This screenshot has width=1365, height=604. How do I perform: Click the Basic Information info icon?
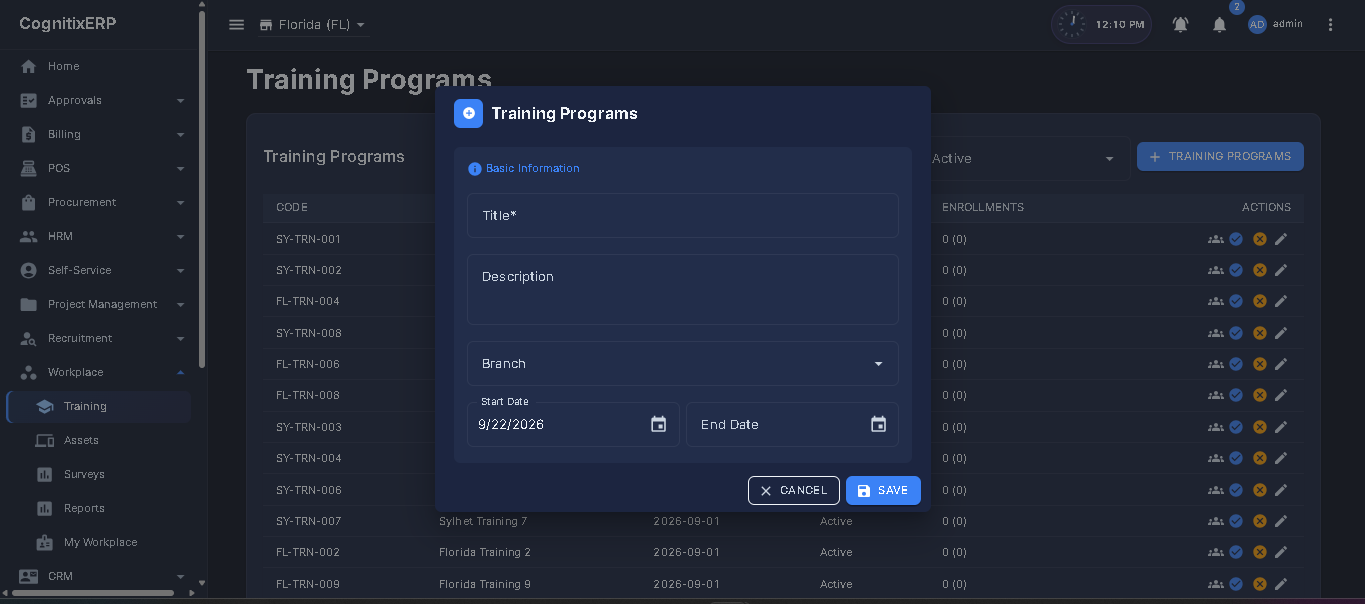[475, 169]
